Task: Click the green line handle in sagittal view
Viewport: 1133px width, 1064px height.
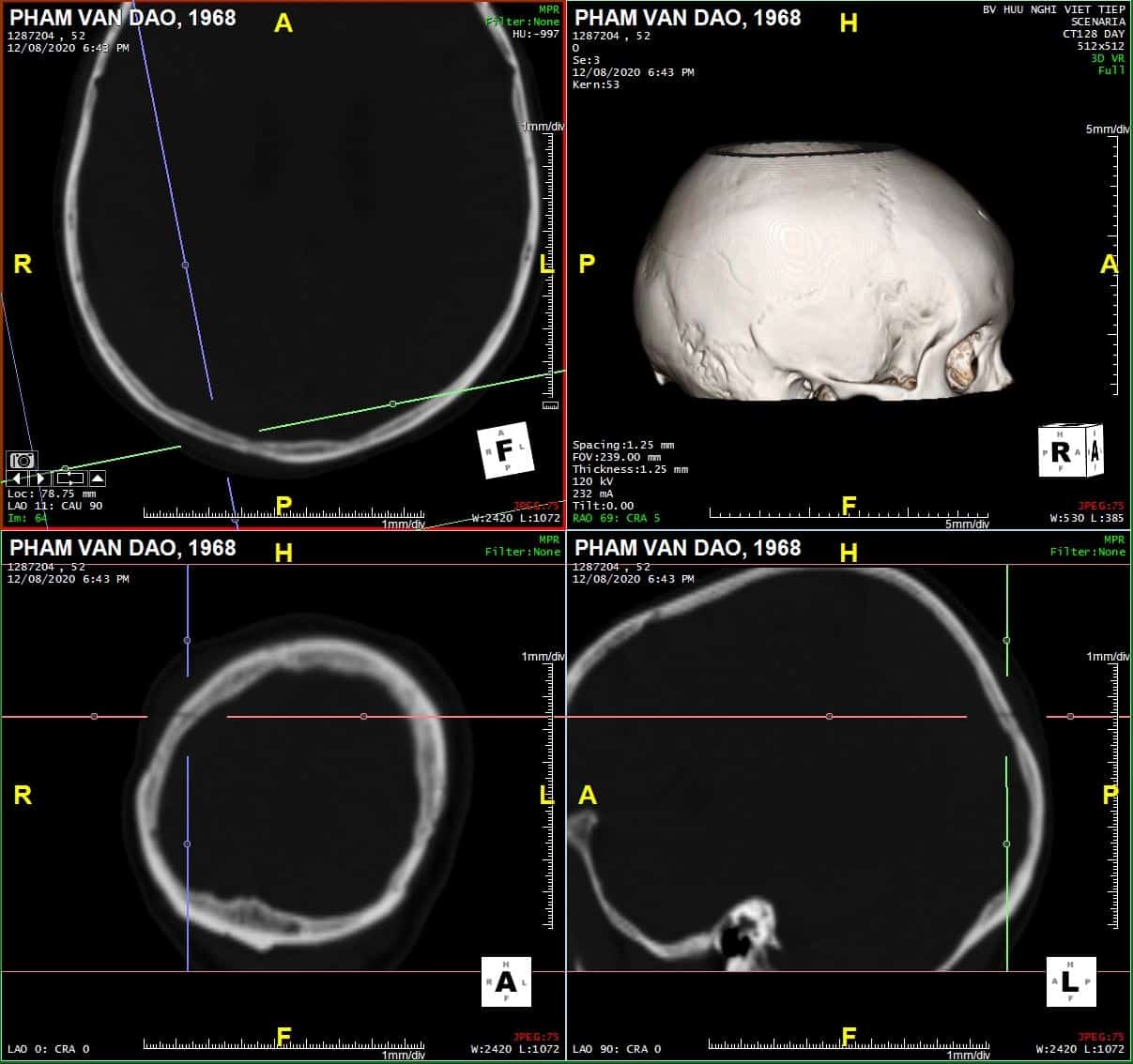Action: [1006, 640]
